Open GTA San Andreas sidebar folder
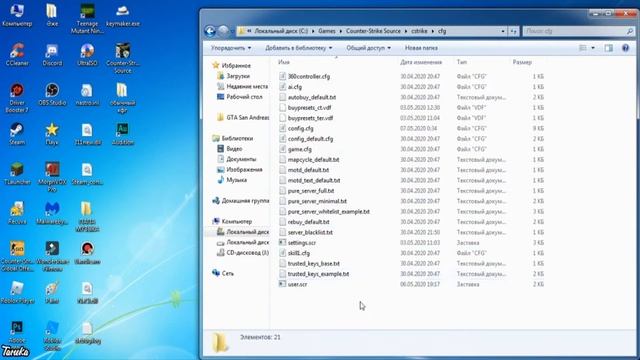640x360 pixels. pyautogui.click(x=242, y=118)
